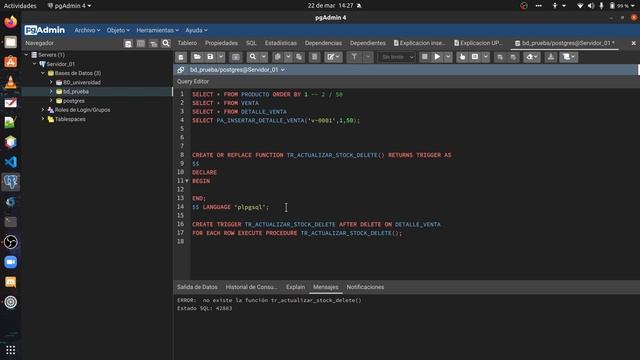Expand the Roles de Login/Grupos node

point(43,110)
